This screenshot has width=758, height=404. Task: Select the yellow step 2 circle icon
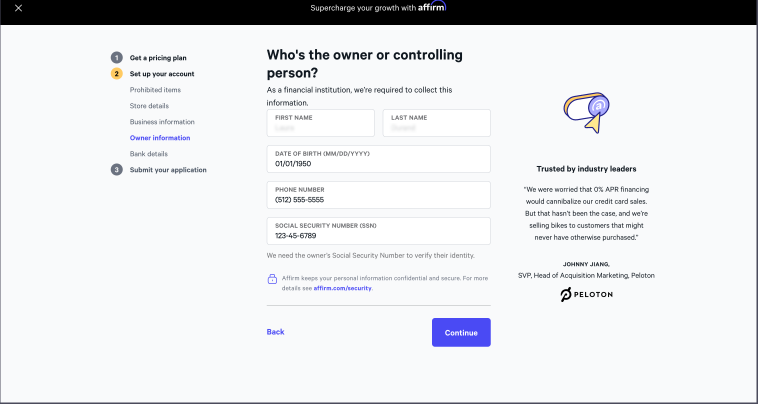point(117,74)
